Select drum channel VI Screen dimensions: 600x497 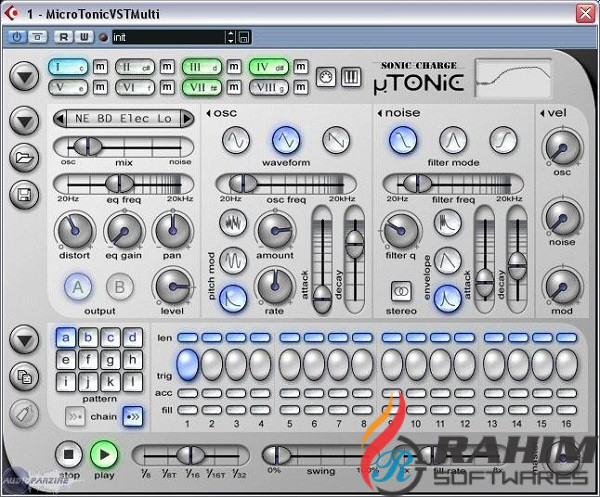pos(135,87)
